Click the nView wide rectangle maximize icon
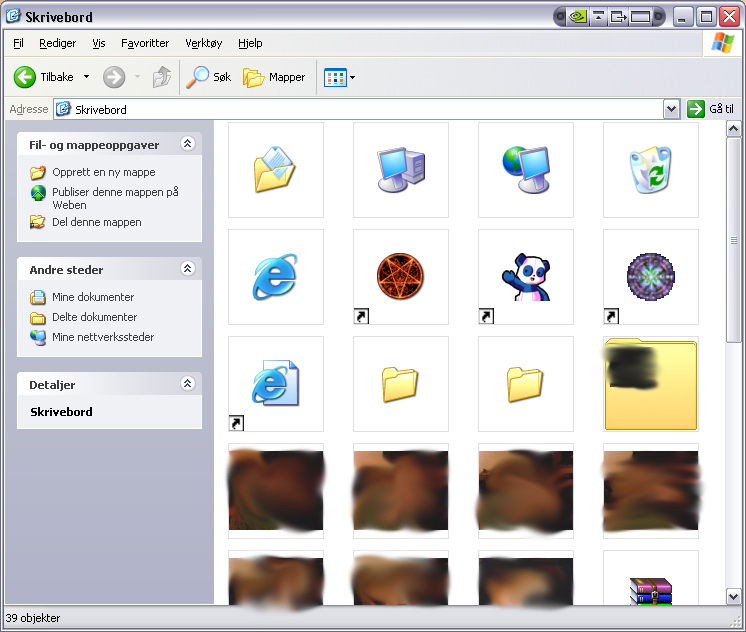Screen dimensions: 746x632 tap(640, 17)
